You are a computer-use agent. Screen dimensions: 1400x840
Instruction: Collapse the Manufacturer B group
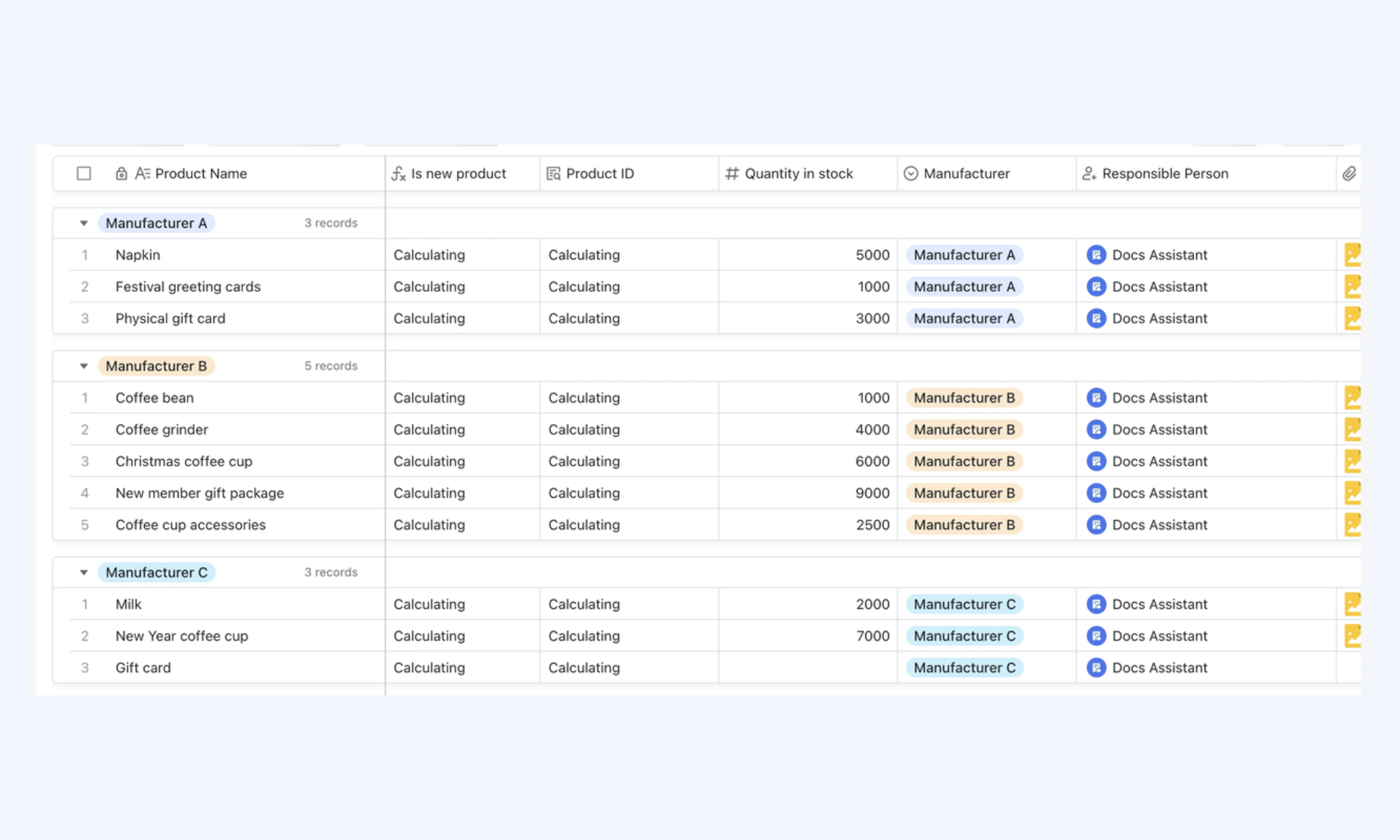click(x=83, y=366)
